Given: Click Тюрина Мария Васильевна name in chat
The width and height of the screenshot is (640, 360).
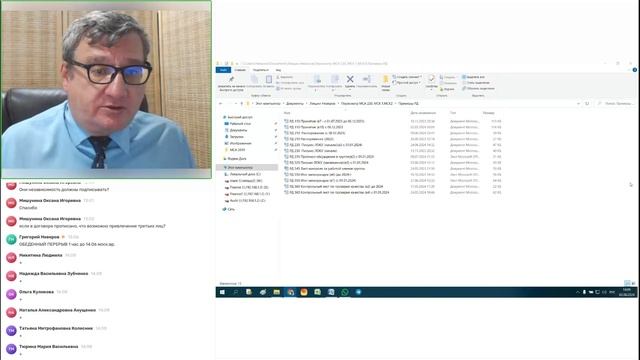Looking at the screenshot, I should (x=49, y=347).
